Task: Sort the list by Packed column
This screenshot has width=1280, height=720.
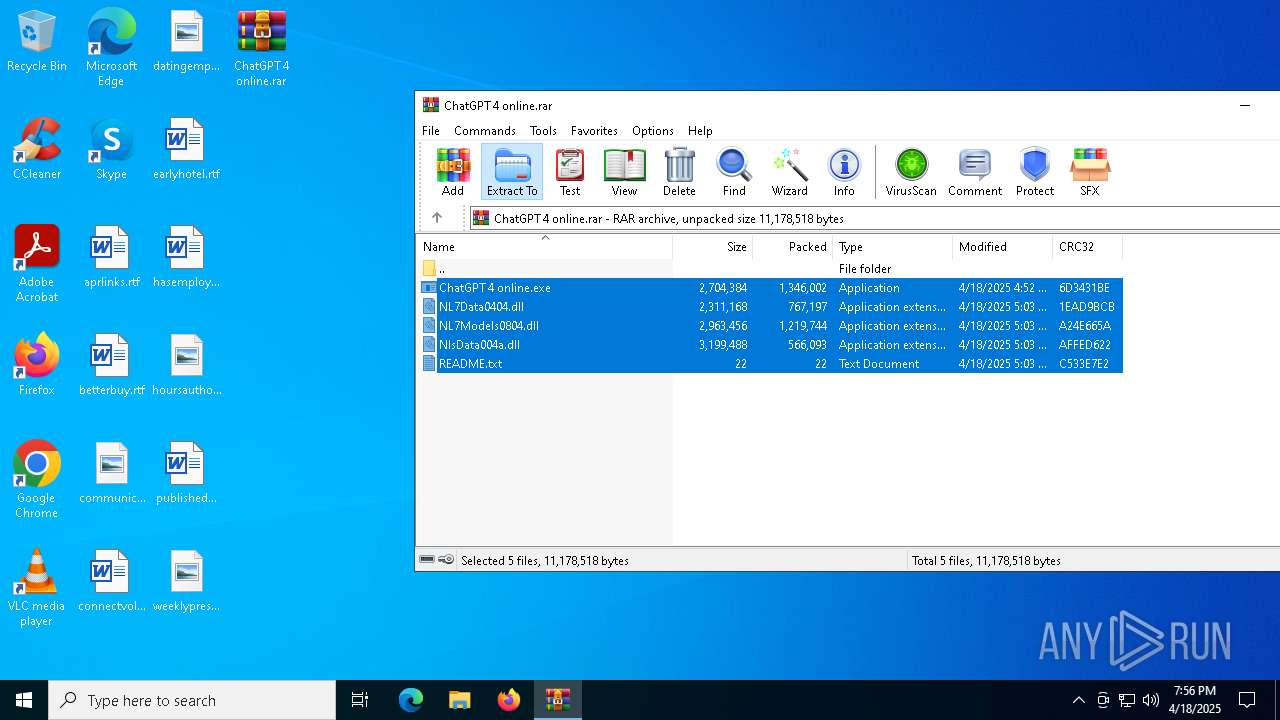Action: [x=793, y=247]
